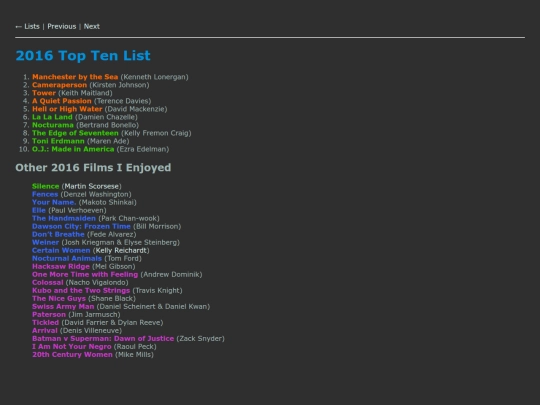Image resolution: width=540 pixels, height=405 pixels.
Task: Open A Quiet Passion link
Action: pos(62,101)
